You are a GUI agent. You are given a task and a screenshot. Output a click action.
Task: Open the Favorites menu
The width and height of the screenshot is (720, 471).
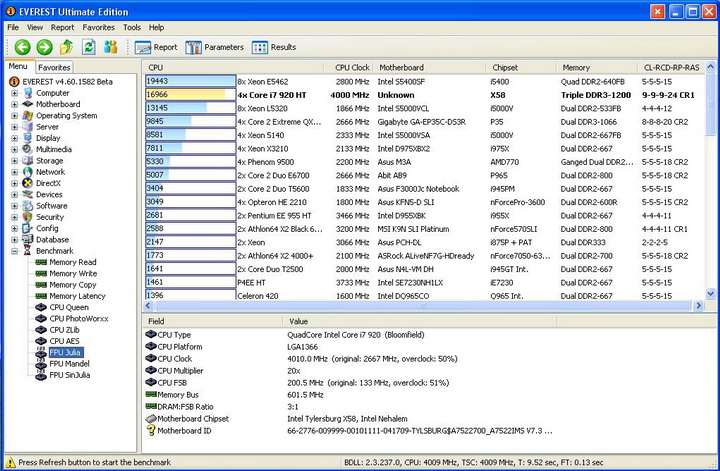click(x=99, y=28)
